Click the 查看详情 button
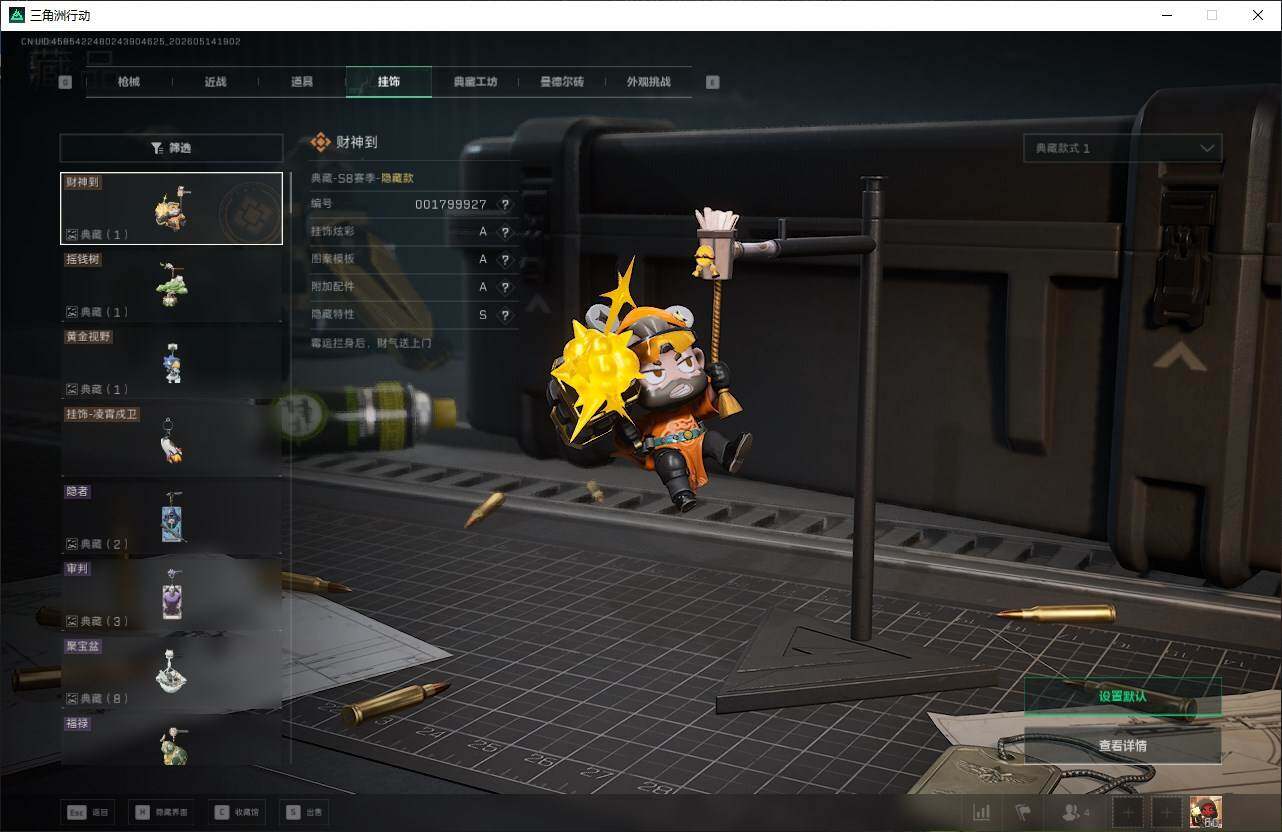The image size is (1282, 832). coord(1122,745)
